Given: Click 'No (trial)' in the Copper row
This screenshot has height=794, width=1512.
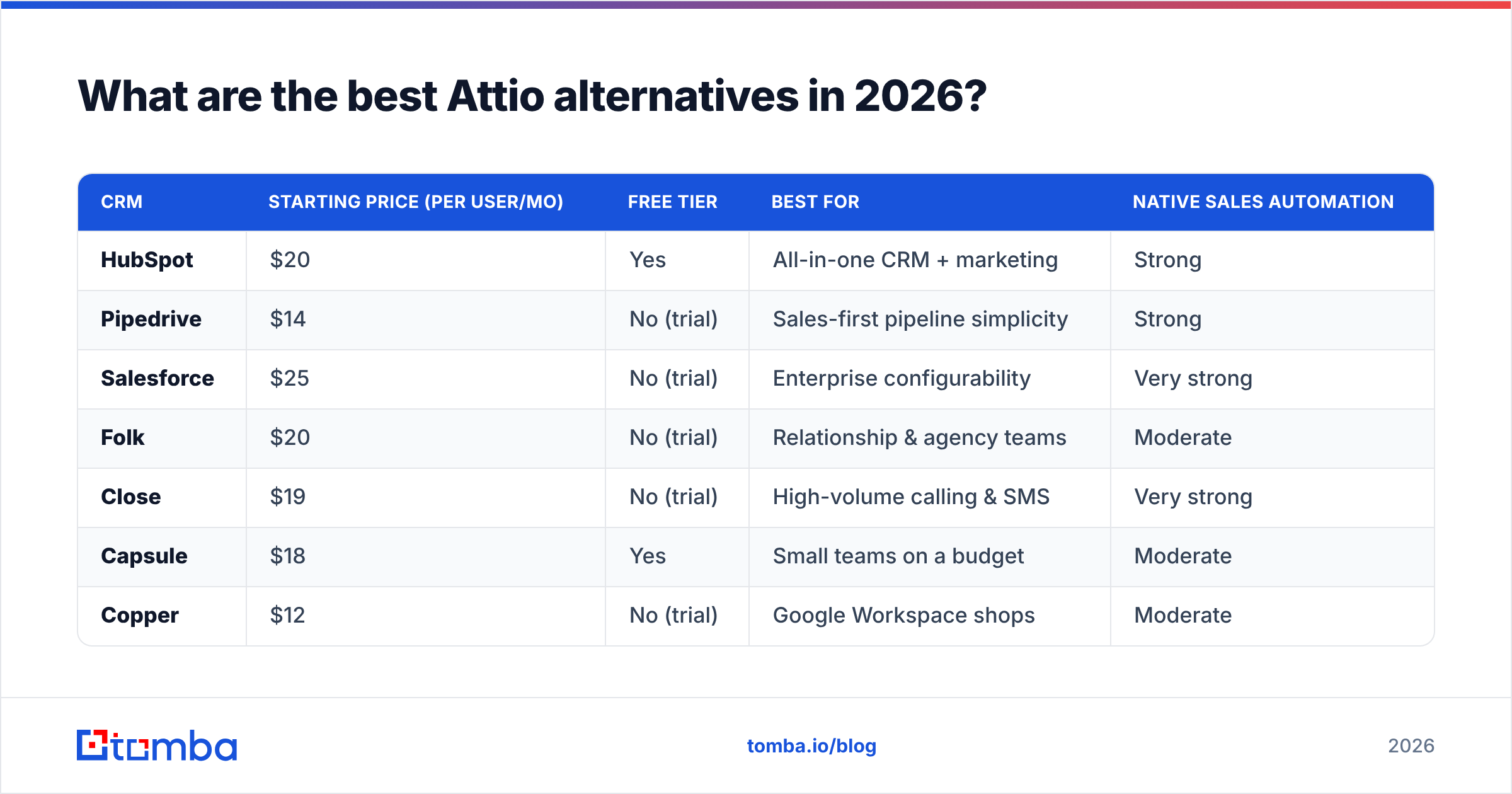Looking at the screenshot, I should coord(673,615).
